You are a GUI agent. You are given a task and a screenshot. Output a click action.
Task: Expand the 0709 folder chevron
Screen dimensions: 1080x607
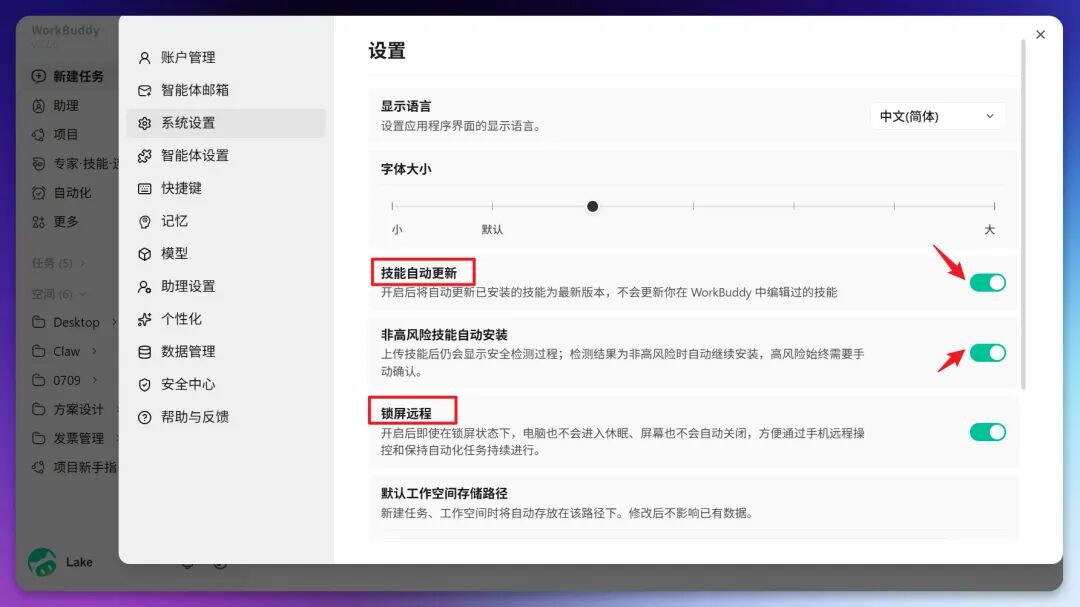94,380
